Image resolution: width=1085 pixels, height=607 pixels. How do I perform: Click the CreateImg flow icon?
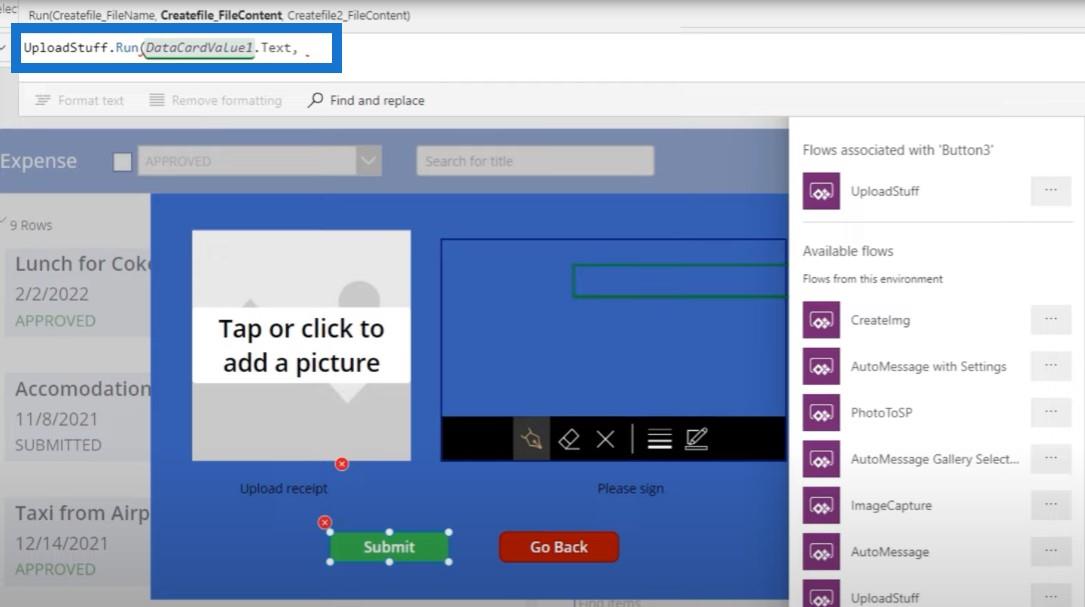click(821, 320)
